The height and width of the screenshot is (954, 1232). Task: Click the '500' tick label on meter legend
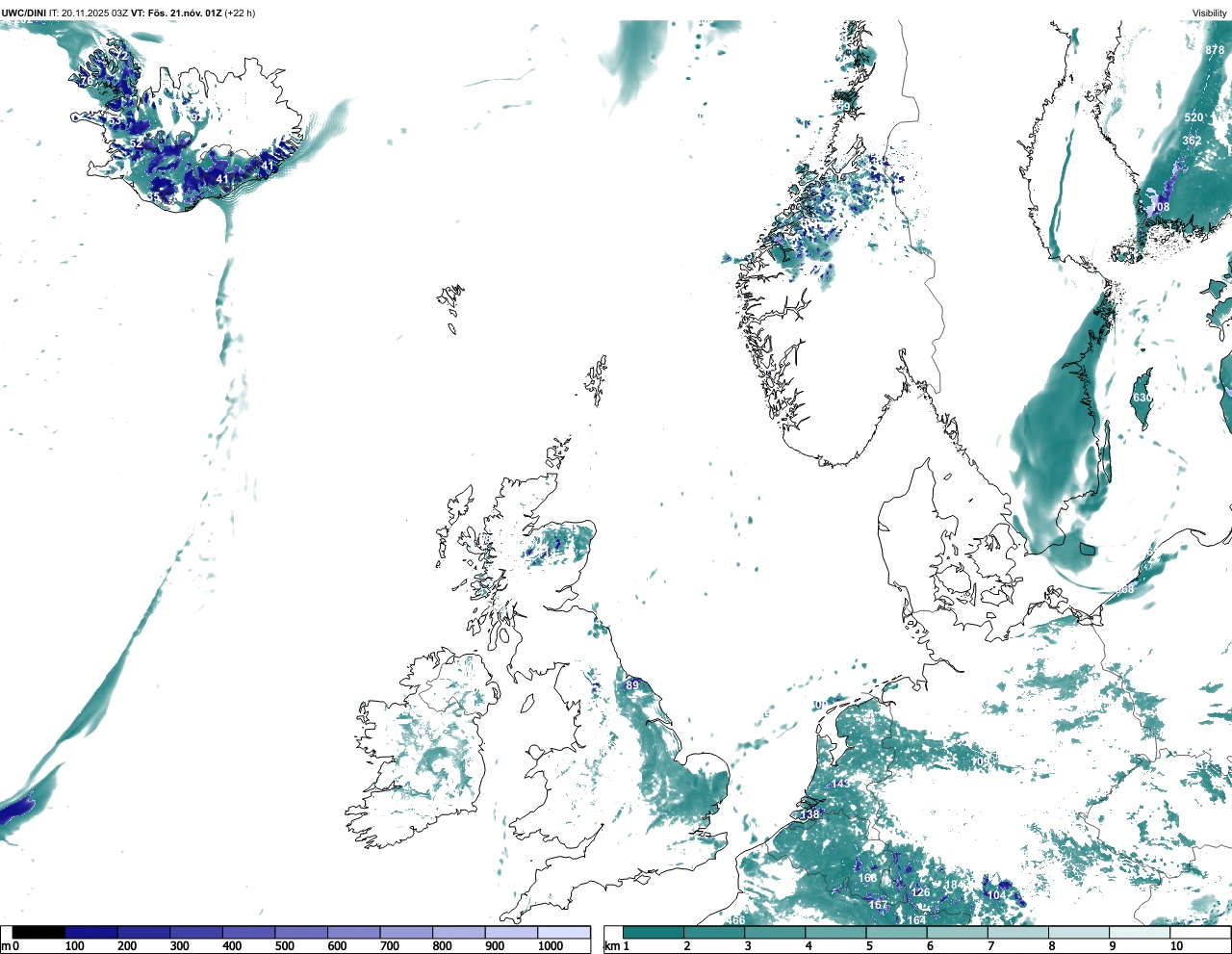click(285, 946)
